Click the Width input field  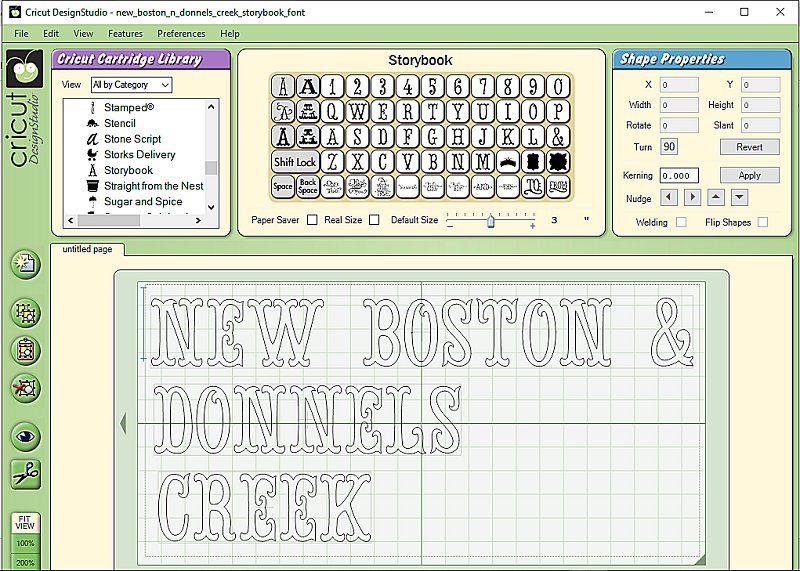[679, 105]
